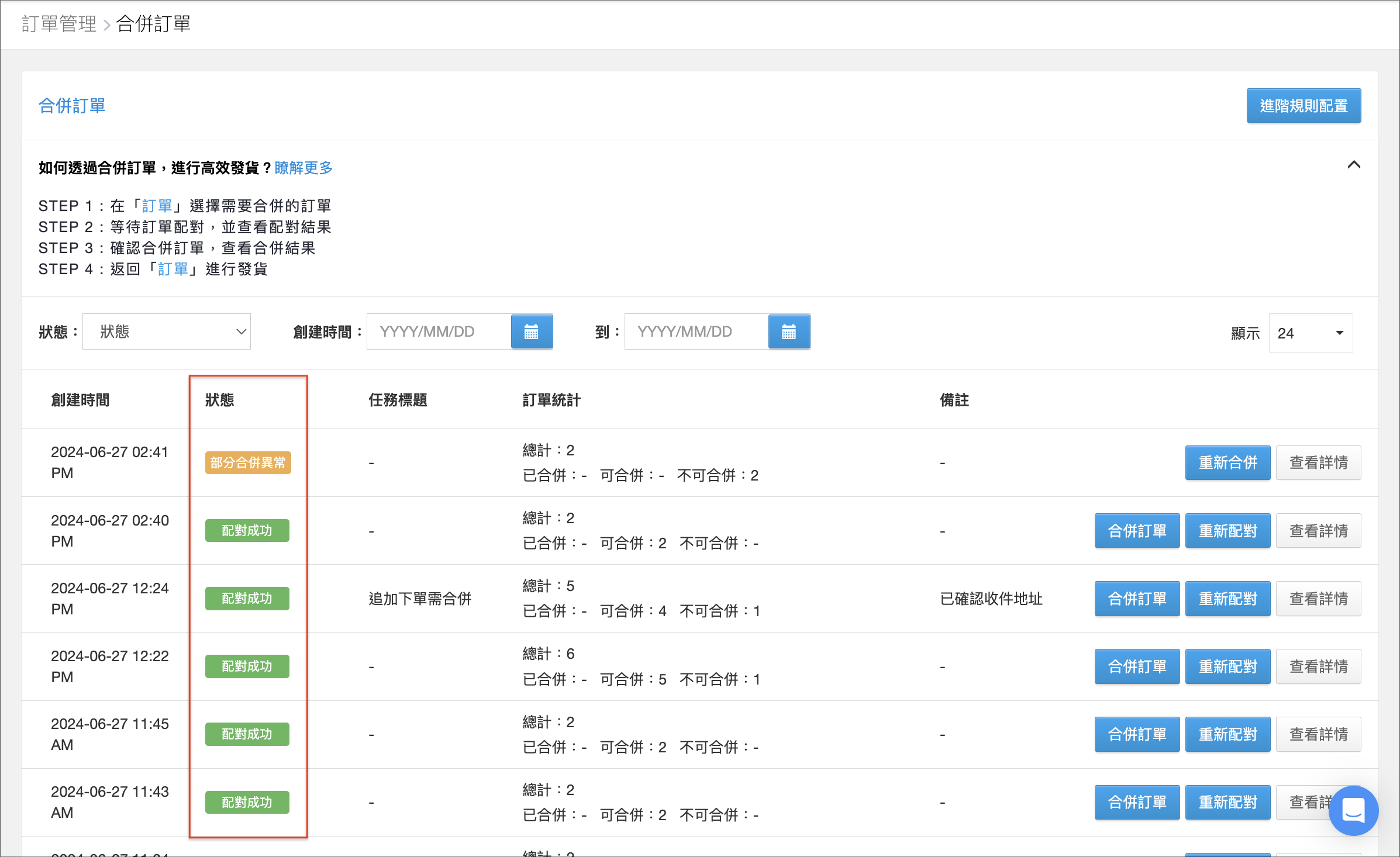Screen dimensions: 1400x857
Task: Focus the 創建時間 start date field
Action: (439, 331)
